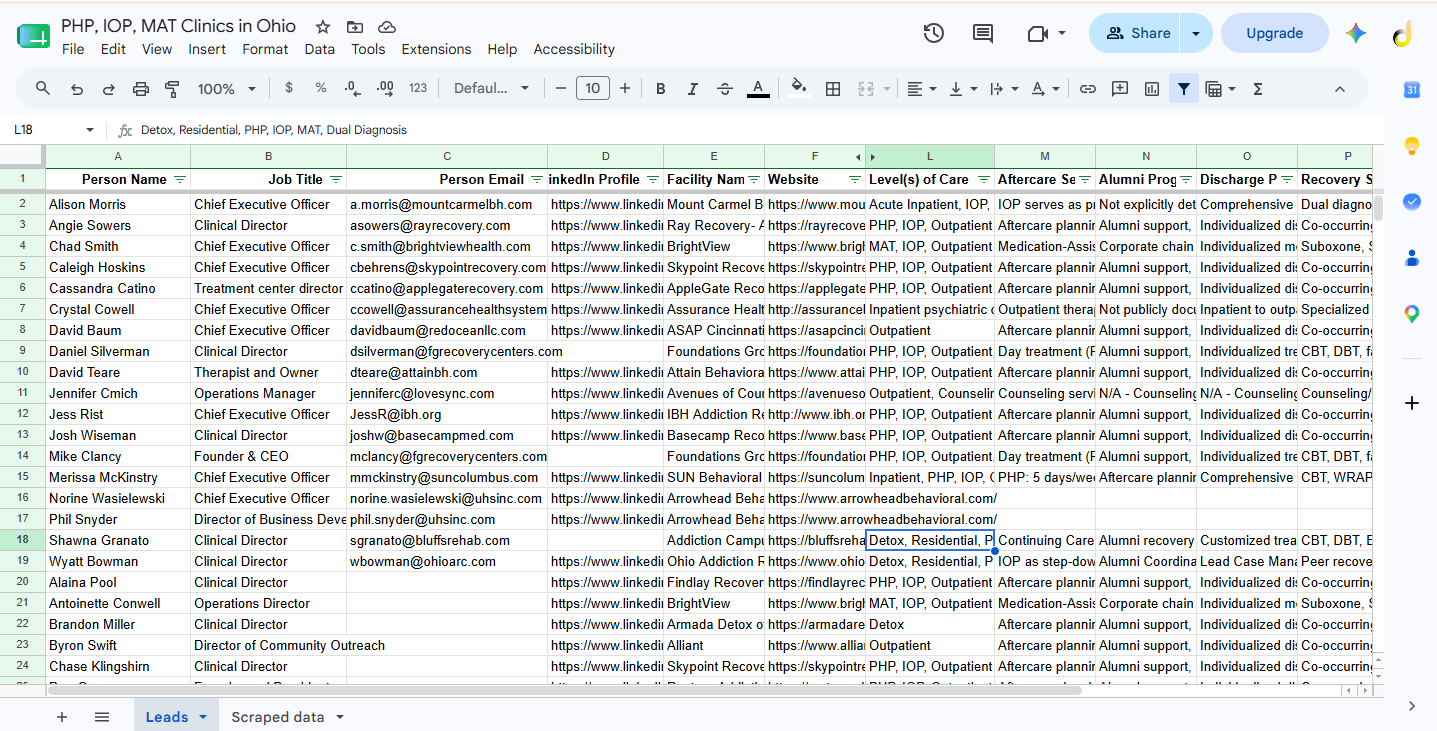
Task: Open the Gemini assistant
Action: 1356,33
